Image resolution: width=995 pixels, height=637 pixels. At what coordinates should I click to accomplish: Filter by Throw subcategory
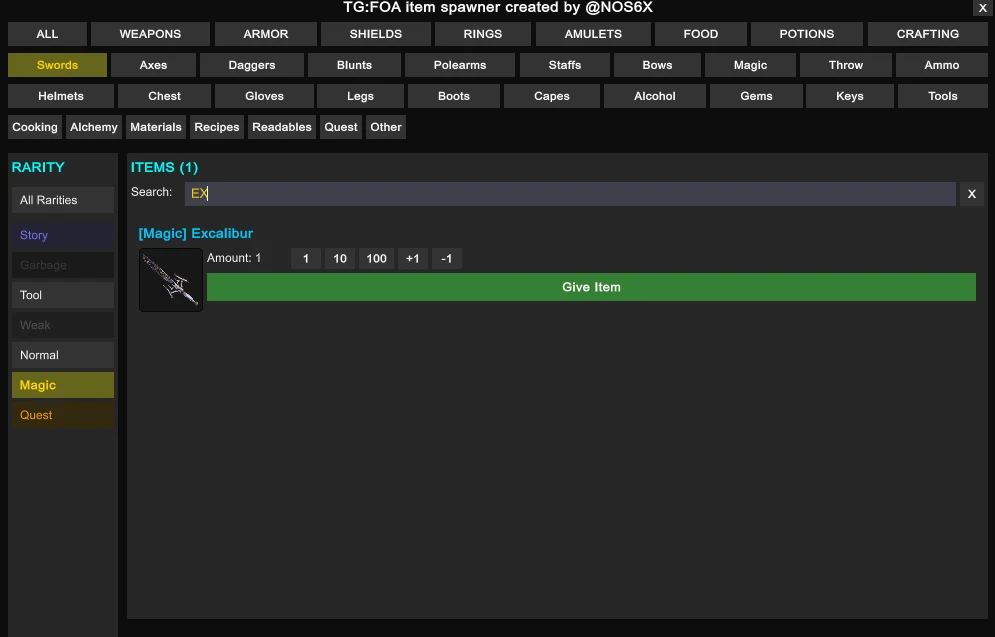(846, 65)
